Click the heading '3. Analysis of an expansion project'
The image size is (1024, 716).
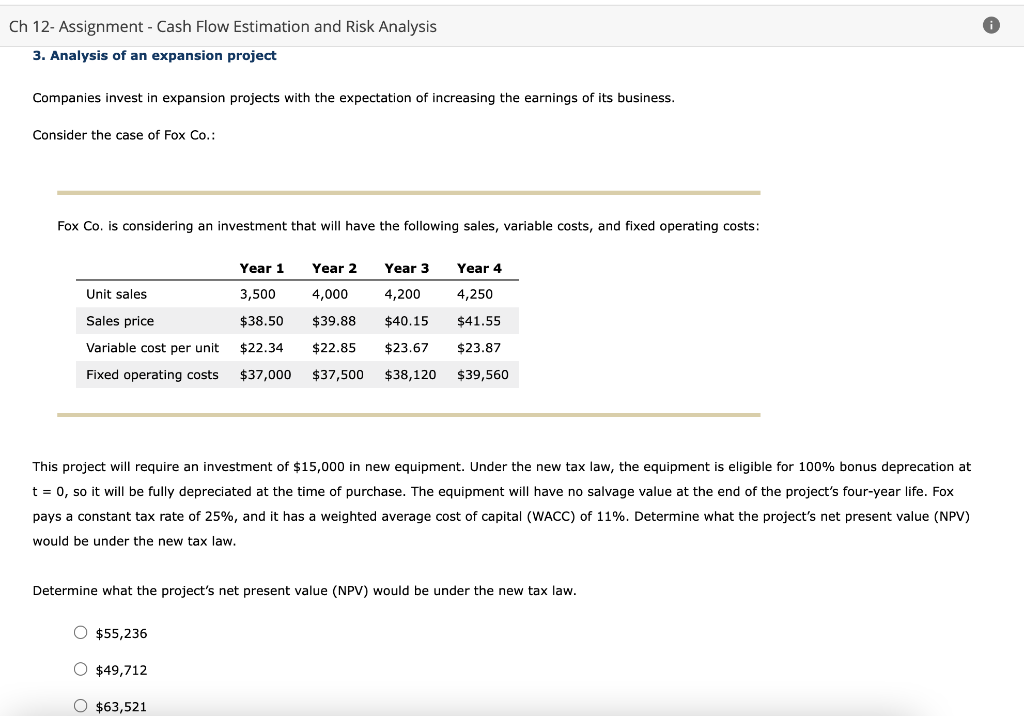[154, 55]
